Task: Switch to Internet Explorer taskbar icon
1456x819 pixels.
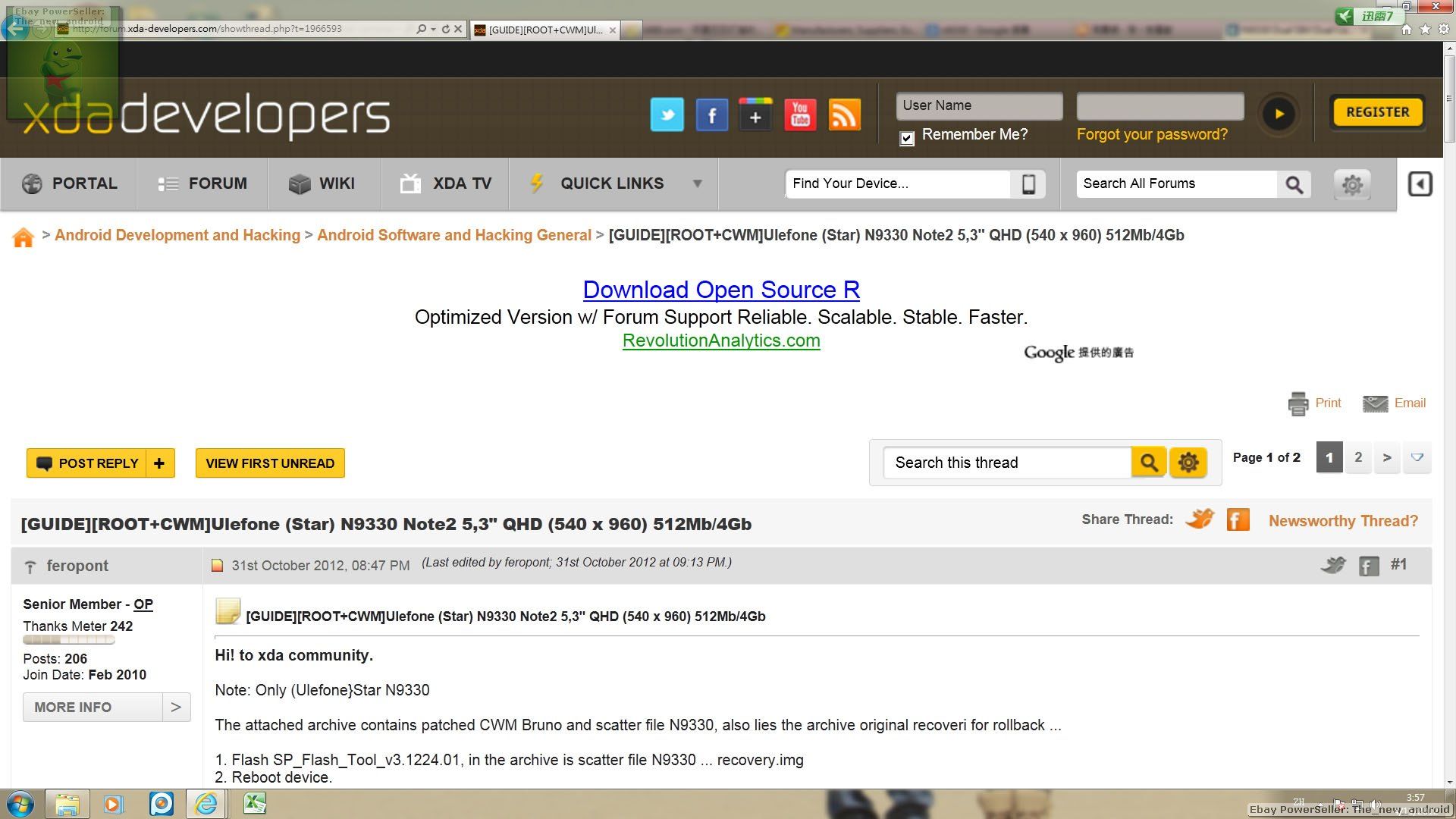Action: click(206, 804)
